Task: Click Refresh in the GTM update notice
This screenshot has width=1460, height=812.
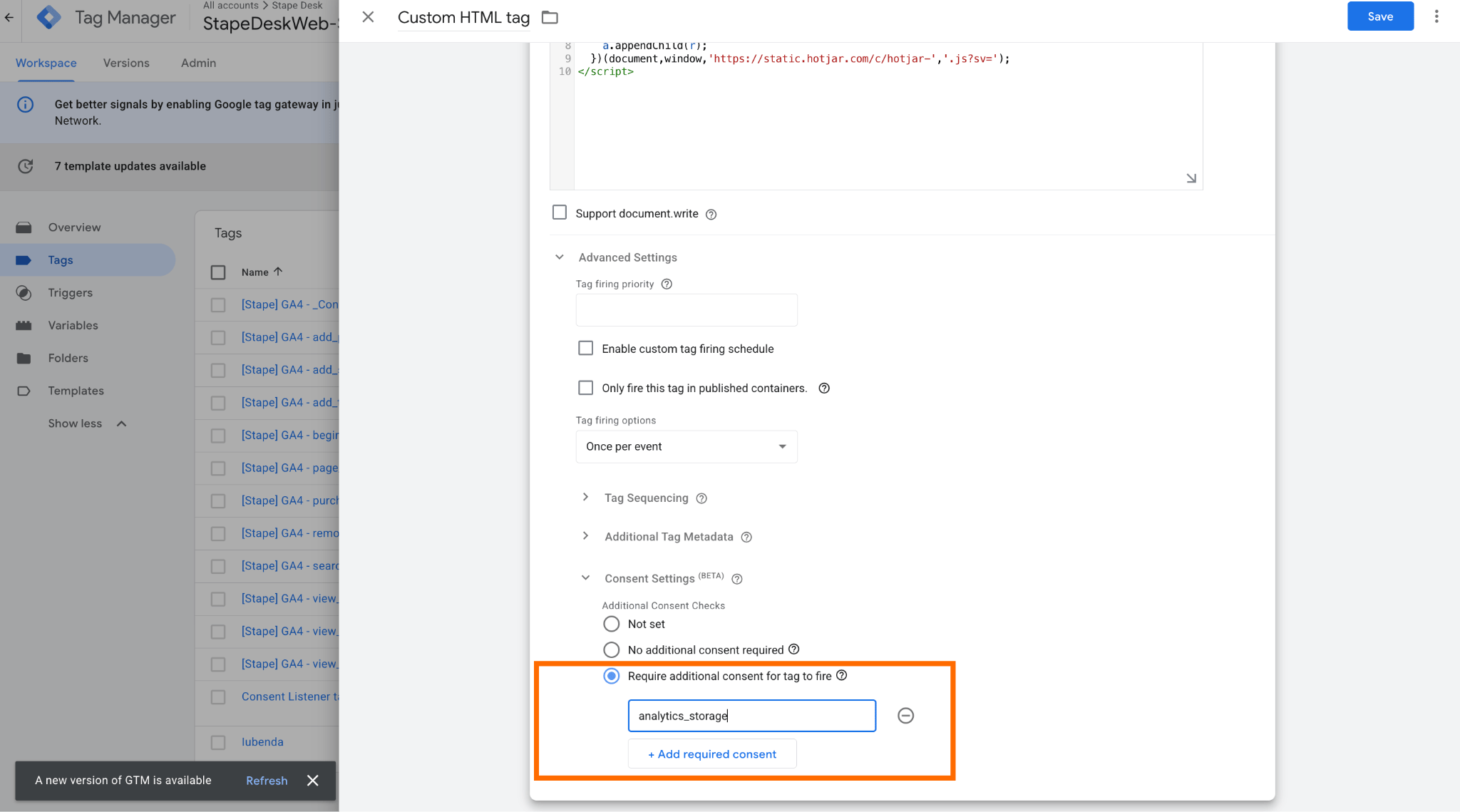Action: pyautogui.click(x=267, y=781)
